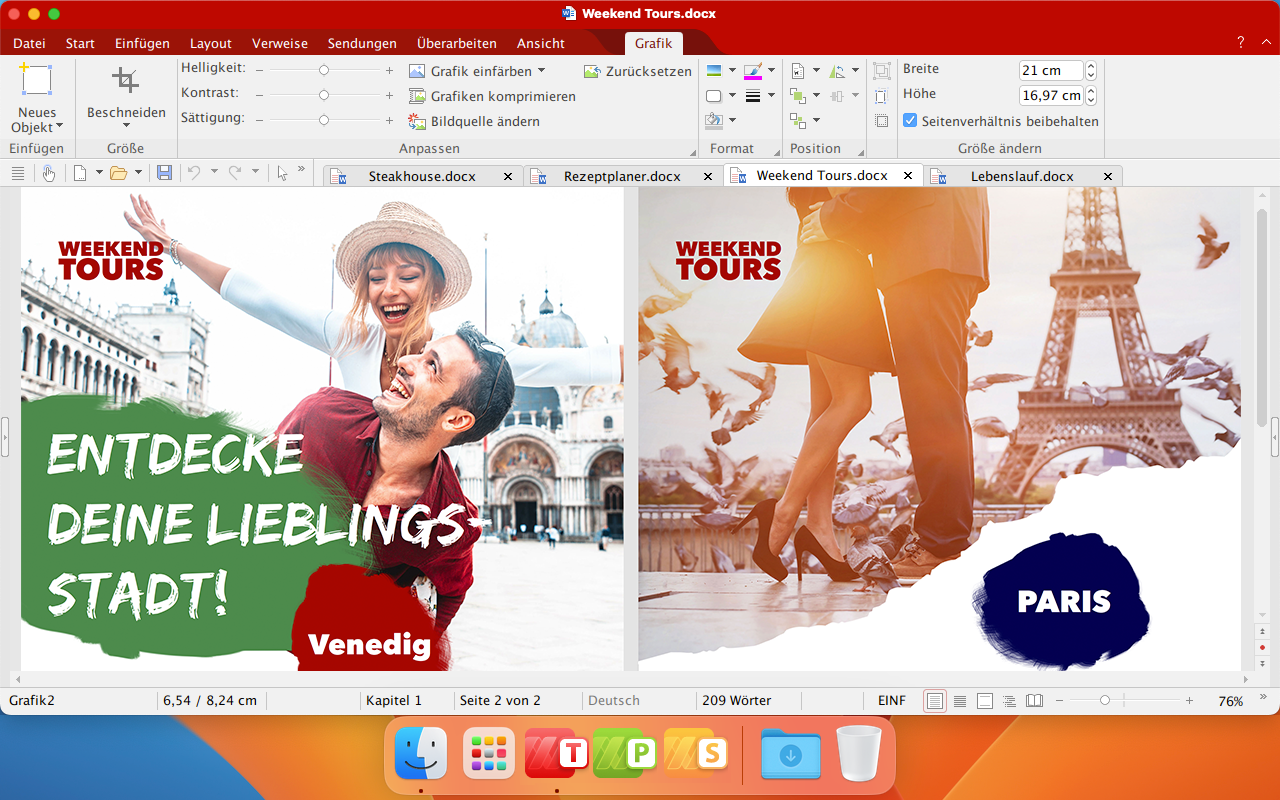Uncheck Seitenverhältnis beibehalten checkbox
Image resolution: width=1280 pixels, height=800 pixels.
pyautogui.click(x=910, y=121)
